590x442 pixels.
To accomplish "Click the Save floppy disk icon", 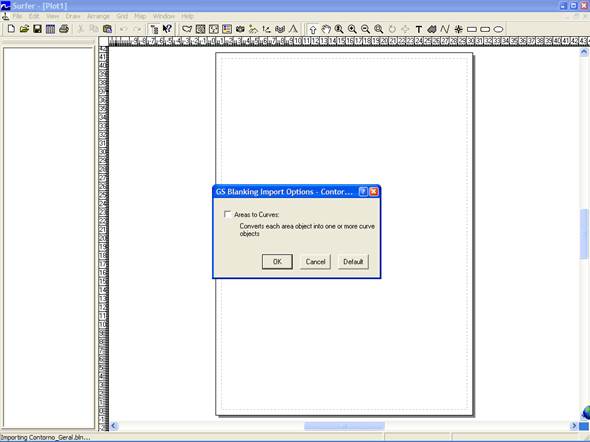I will (x=37, y=29).
